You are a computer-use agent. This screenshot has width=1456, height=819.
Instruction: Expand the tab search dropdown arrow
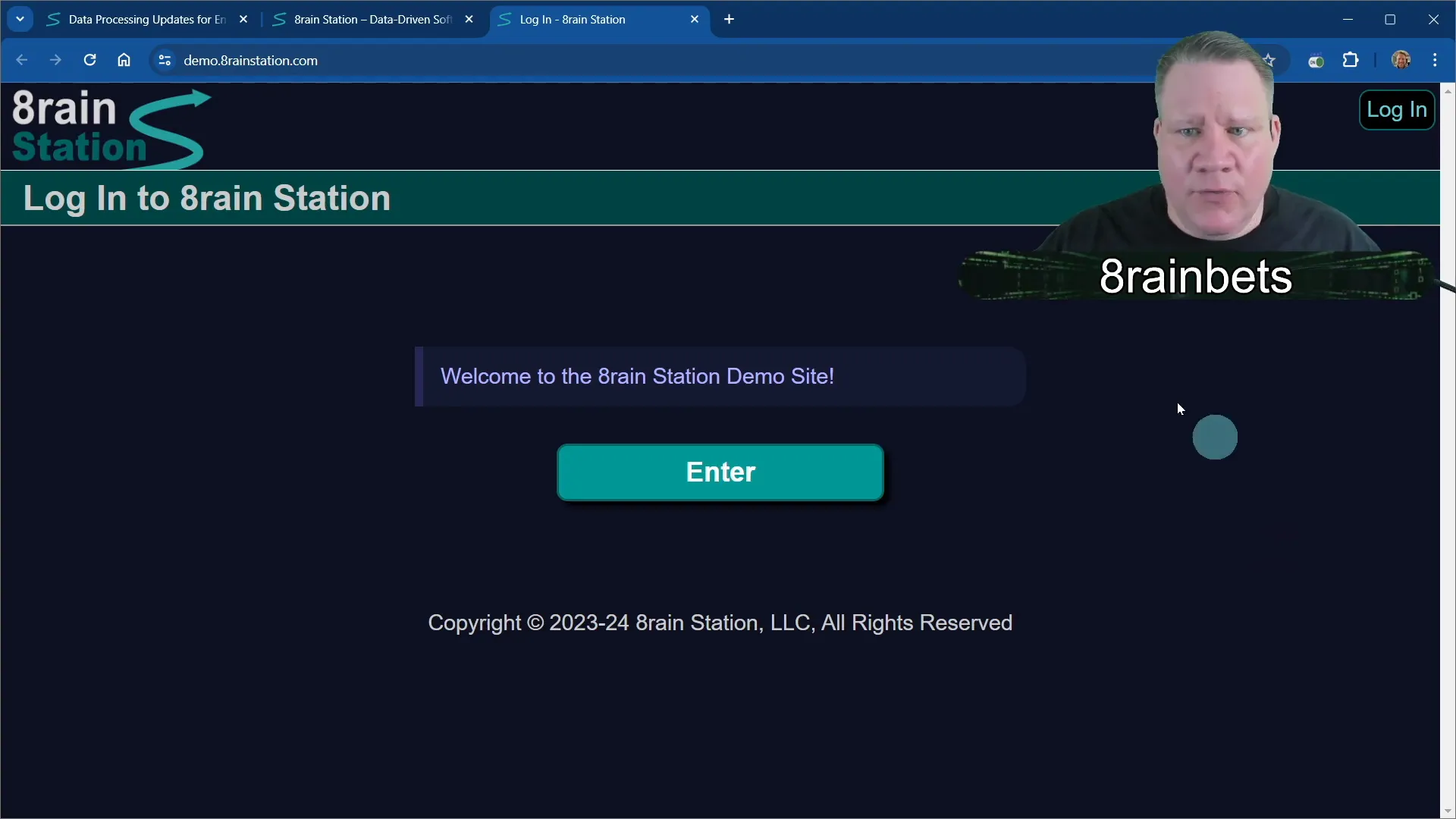point(20,20)
